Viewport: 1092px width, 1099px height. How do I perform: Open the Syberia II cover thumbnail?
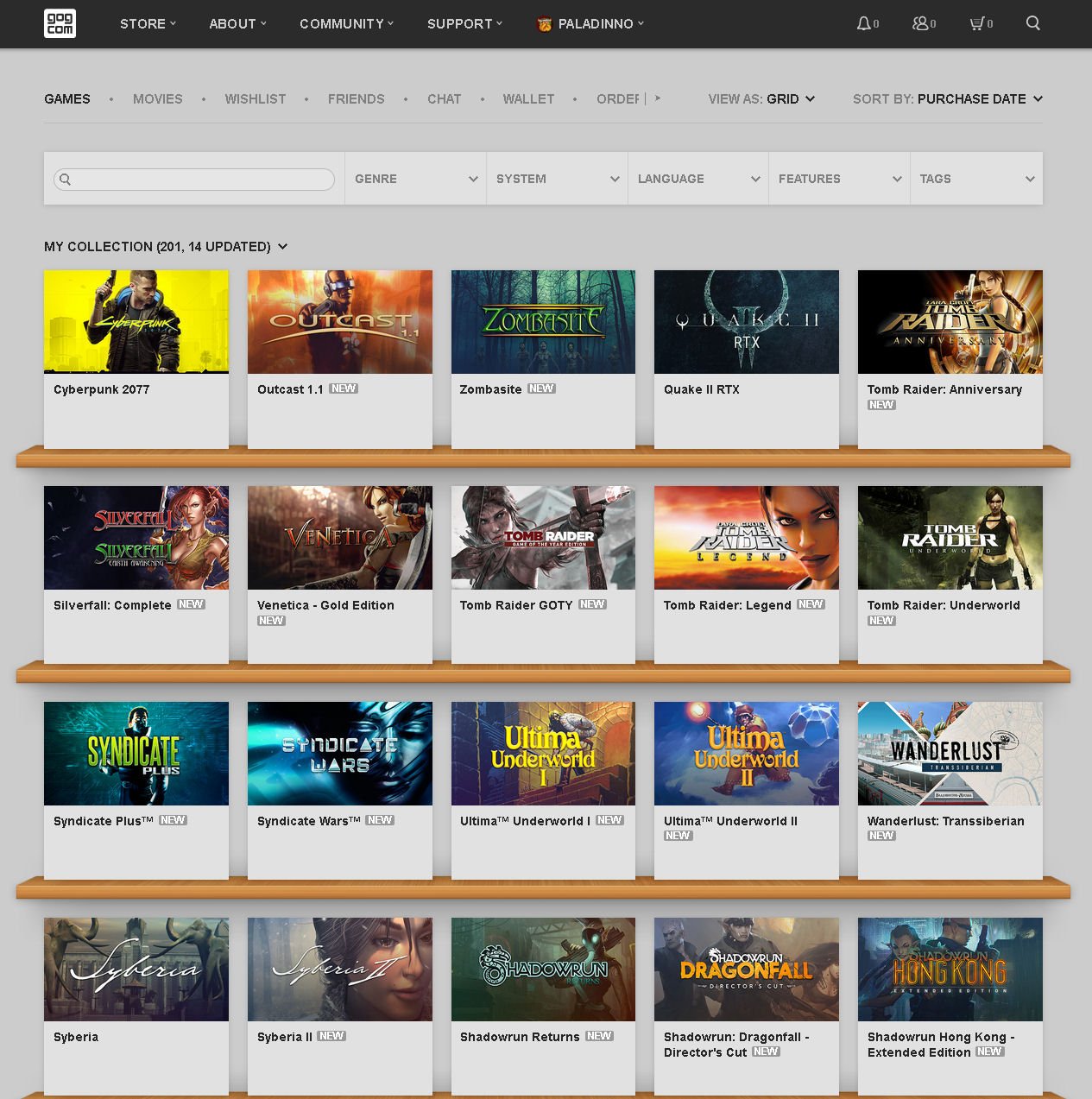(x=340, y=970)
